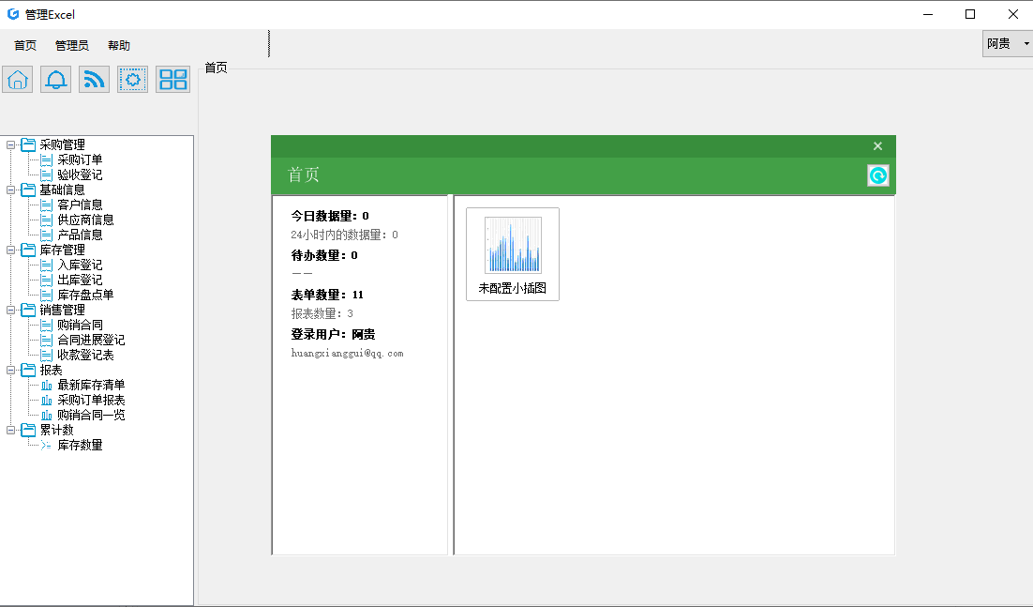This screenshot has width=1033, height=607.
Task: Open the 管理员 menu
Action: (x=72, y=46)
